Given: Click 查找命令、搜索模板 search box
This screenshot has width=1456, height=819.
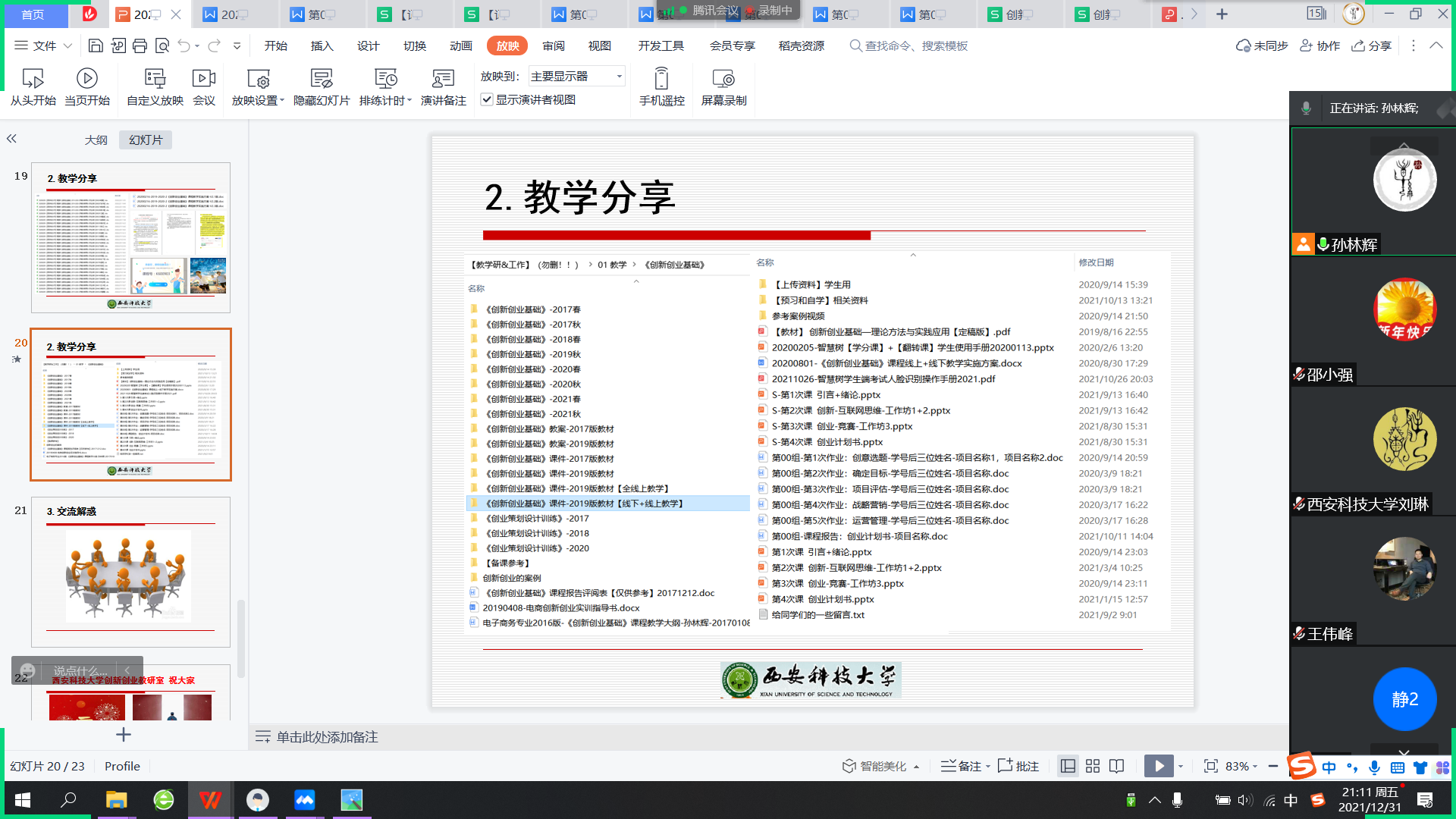Looking at the screenshot, I should click(x=908, y=45).
